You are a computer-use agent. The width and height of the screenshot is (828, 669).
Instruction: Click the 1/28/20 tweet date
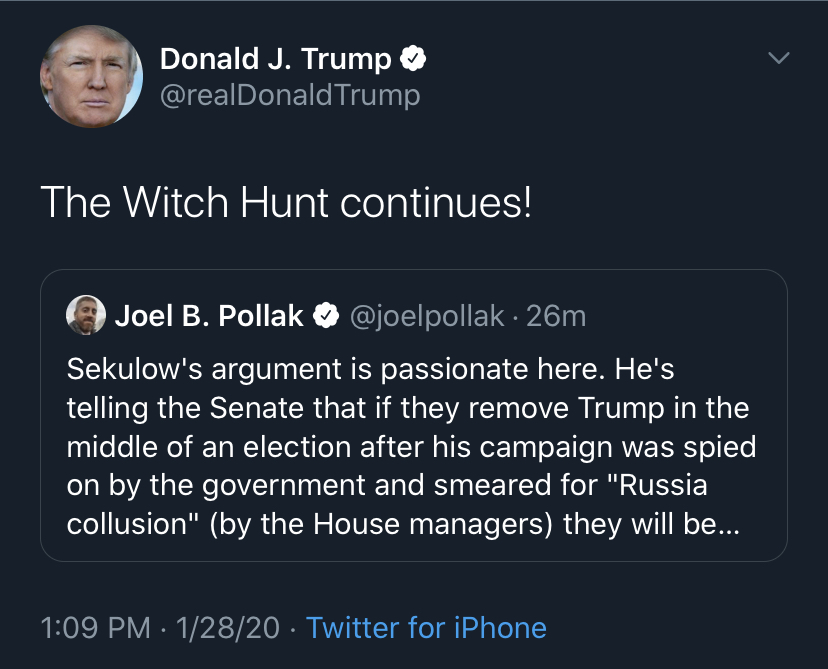228,628
